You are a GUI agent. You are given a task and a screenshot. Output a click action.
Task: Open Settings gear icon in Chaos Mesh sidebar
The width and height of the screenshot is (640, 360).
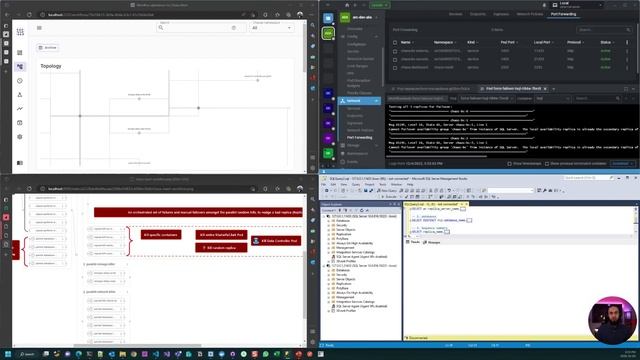(20, 137)
